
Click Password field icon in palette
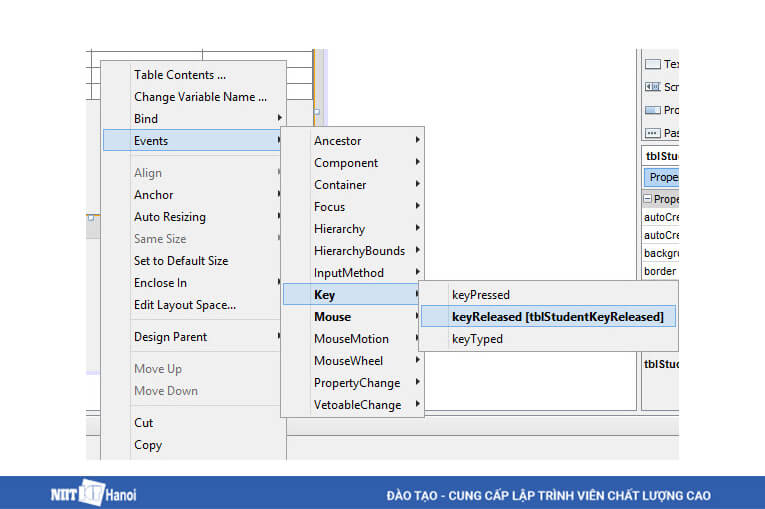point(653,133)
